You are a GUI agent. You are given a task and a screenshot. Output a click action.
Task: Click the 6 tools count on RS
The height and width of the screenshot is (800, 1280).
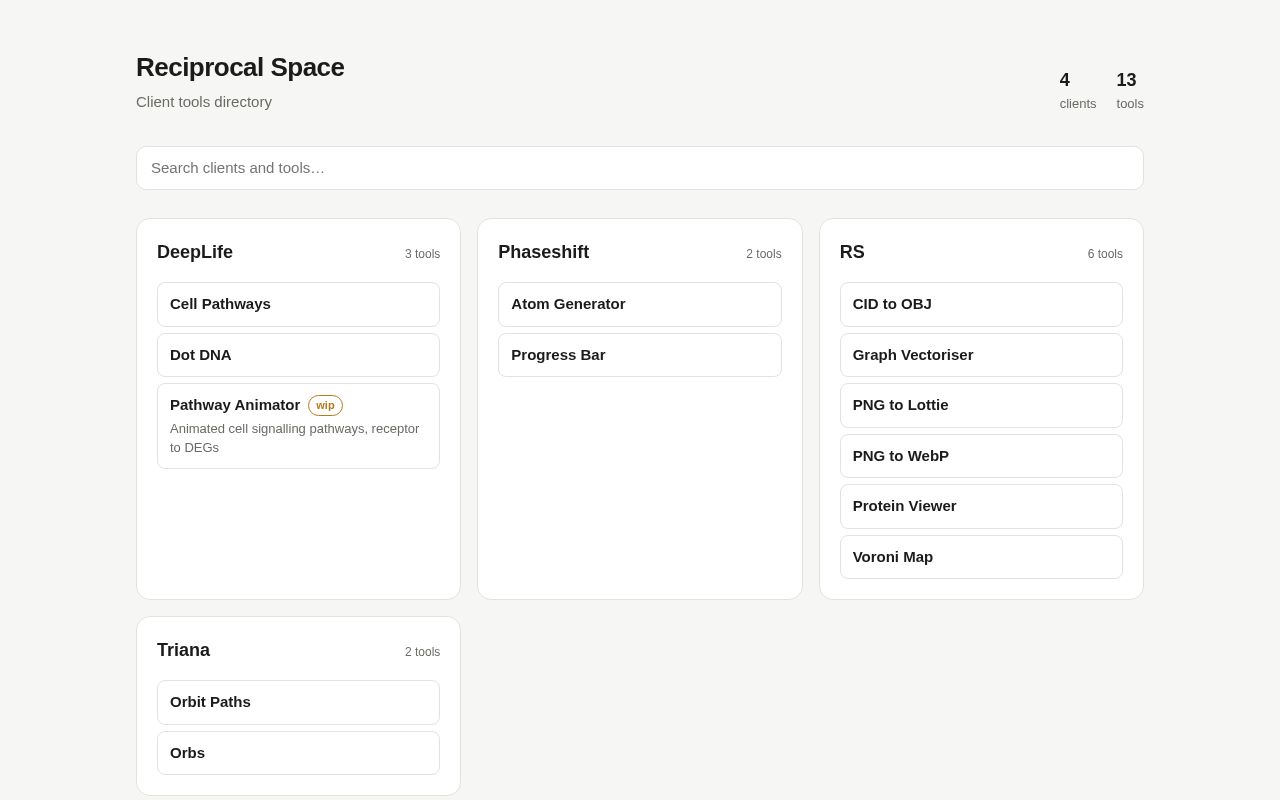point(1105,254)
